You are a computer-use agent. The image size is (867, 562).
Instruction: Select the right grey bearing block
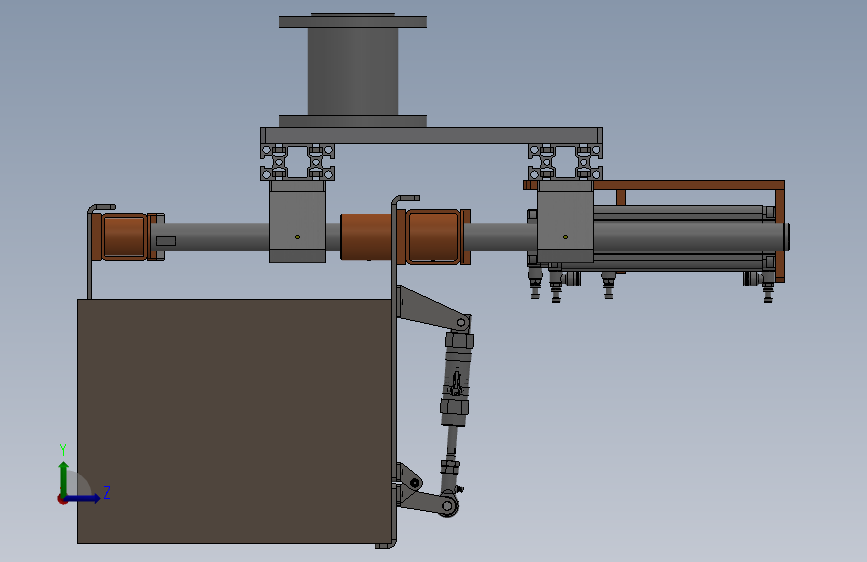tap(565, 221)
